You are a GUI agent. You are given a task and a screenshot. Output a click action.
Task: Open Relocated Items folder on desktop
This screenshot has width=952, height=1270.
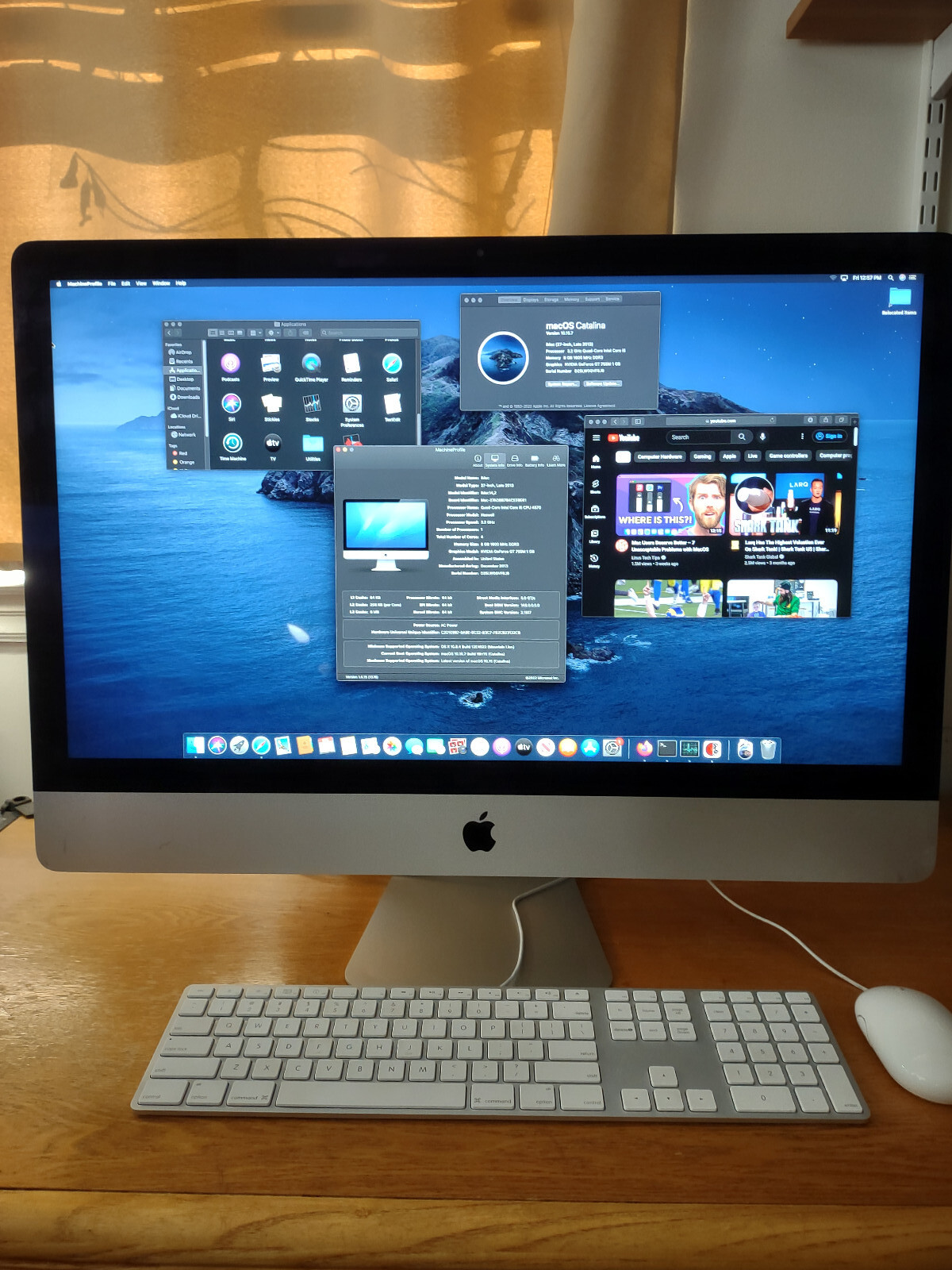click(x=900, y=302)
